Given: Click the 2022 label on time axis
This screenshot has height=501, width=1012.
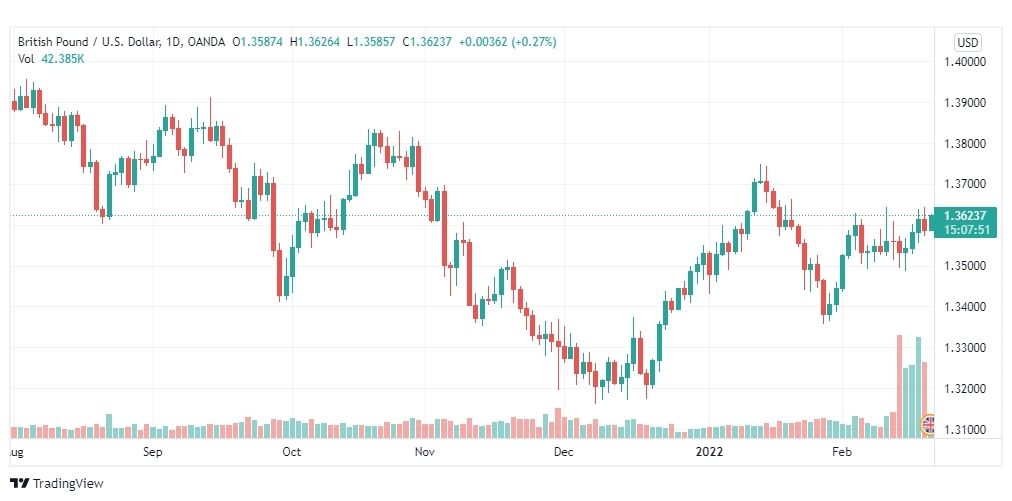Looking at the screenshot, I should tap(709, 452).
